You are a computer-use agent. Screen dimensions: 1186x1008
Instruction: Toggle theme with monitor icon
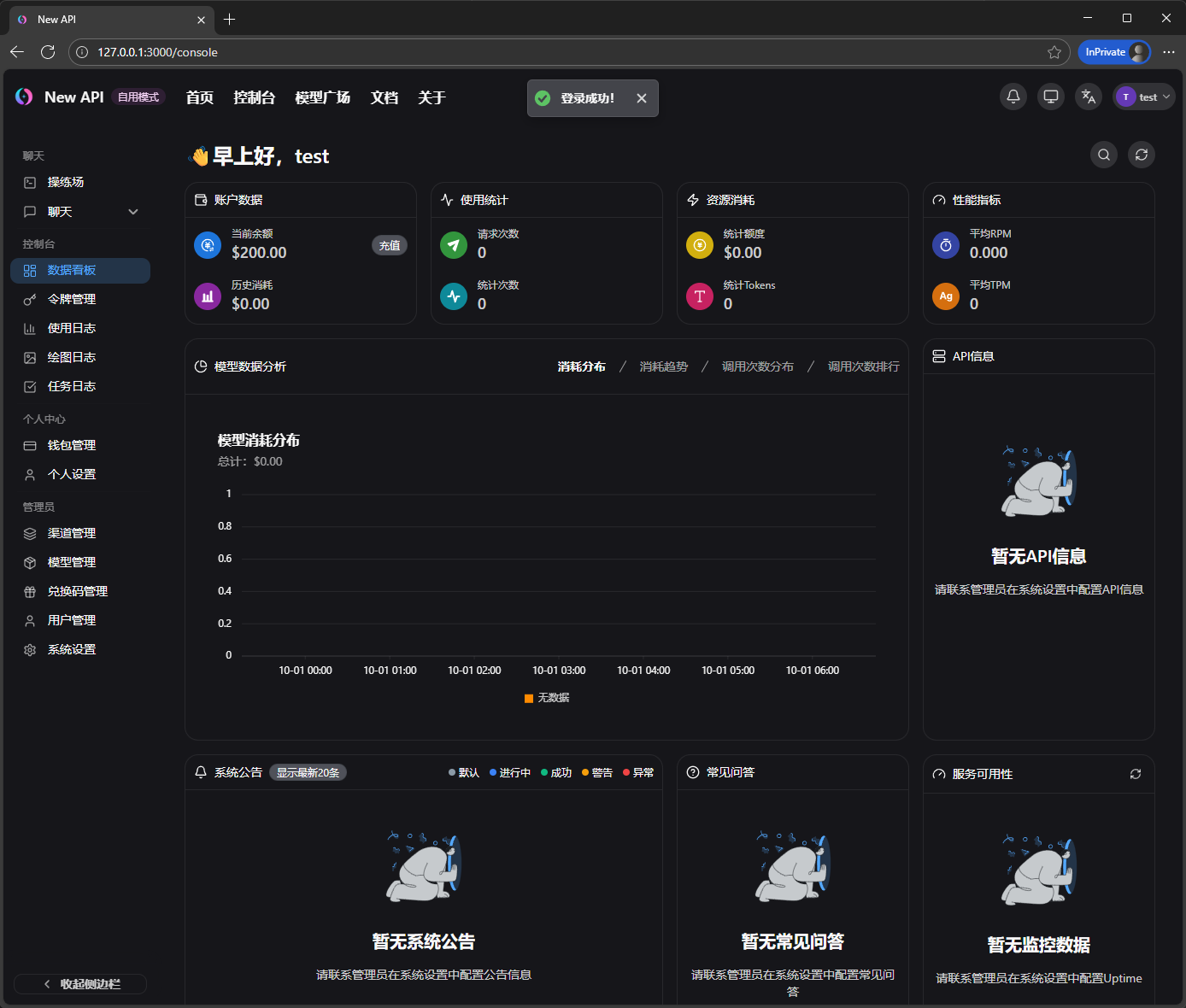[x=1051, y=97]
